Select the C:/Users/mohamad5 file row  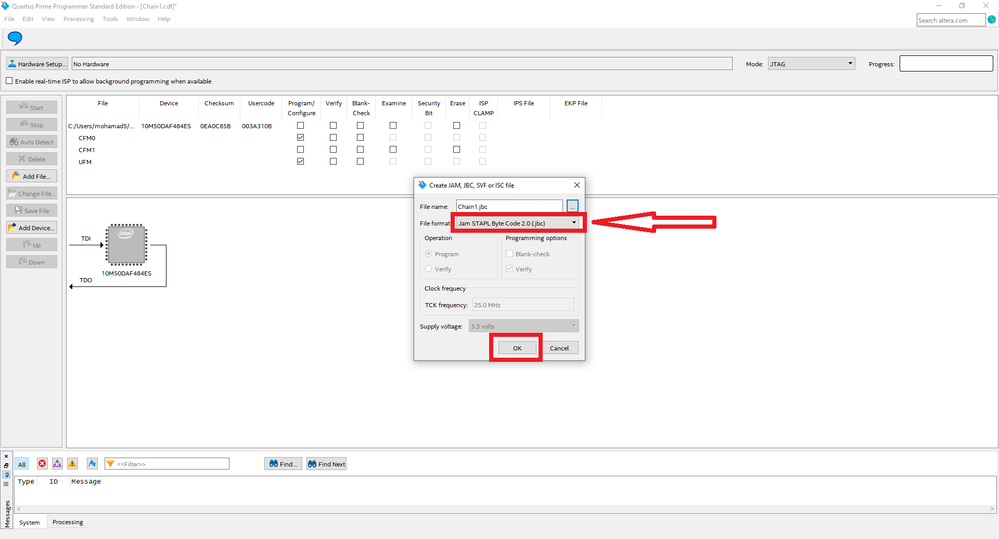(x=101, y=126)
